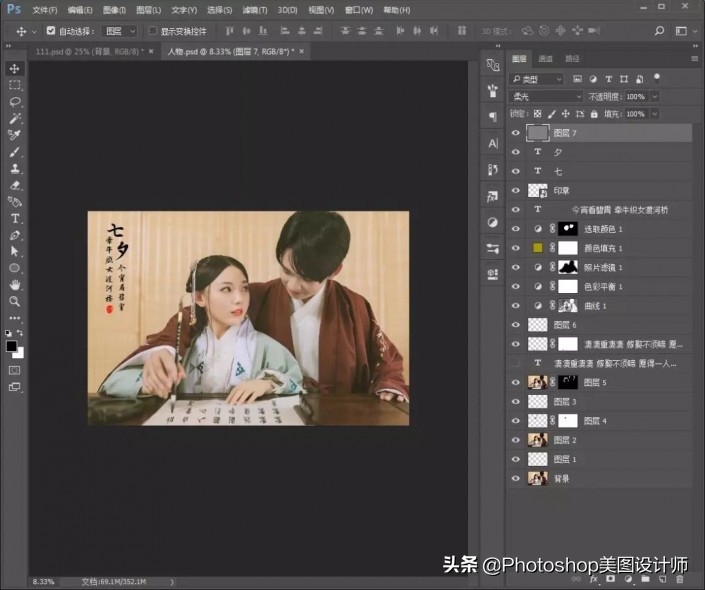
Task: Swap foreground and background colors
Action: [20, 333]
